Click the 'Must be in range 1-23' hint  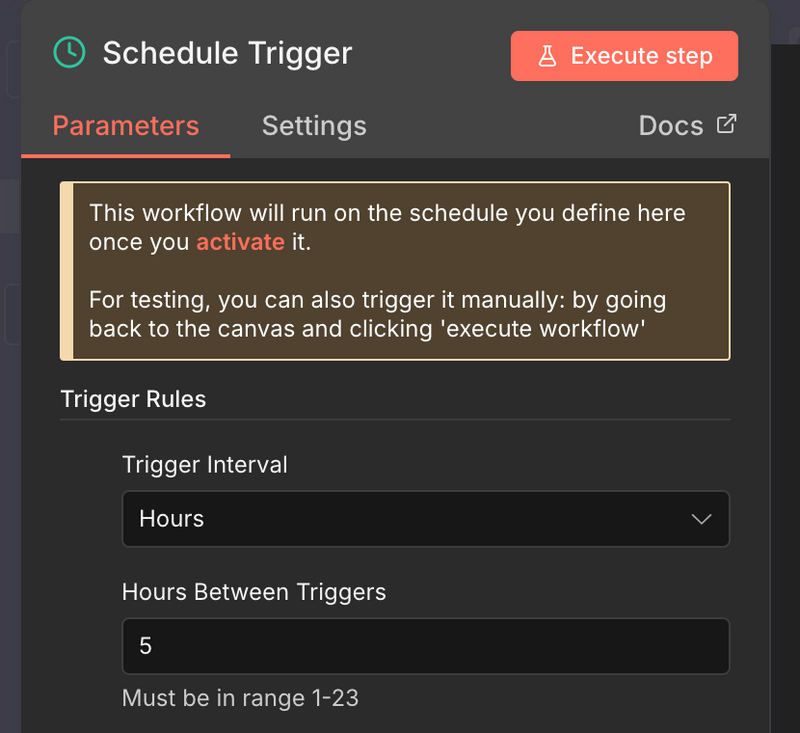(240, 698)
